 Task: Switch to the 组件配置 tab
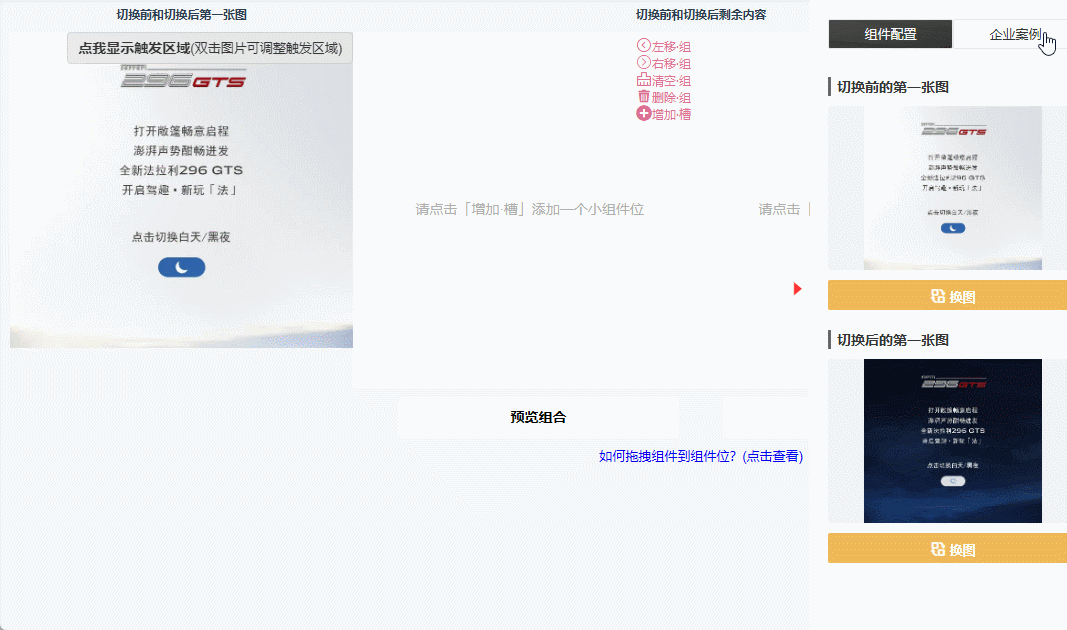890,34
